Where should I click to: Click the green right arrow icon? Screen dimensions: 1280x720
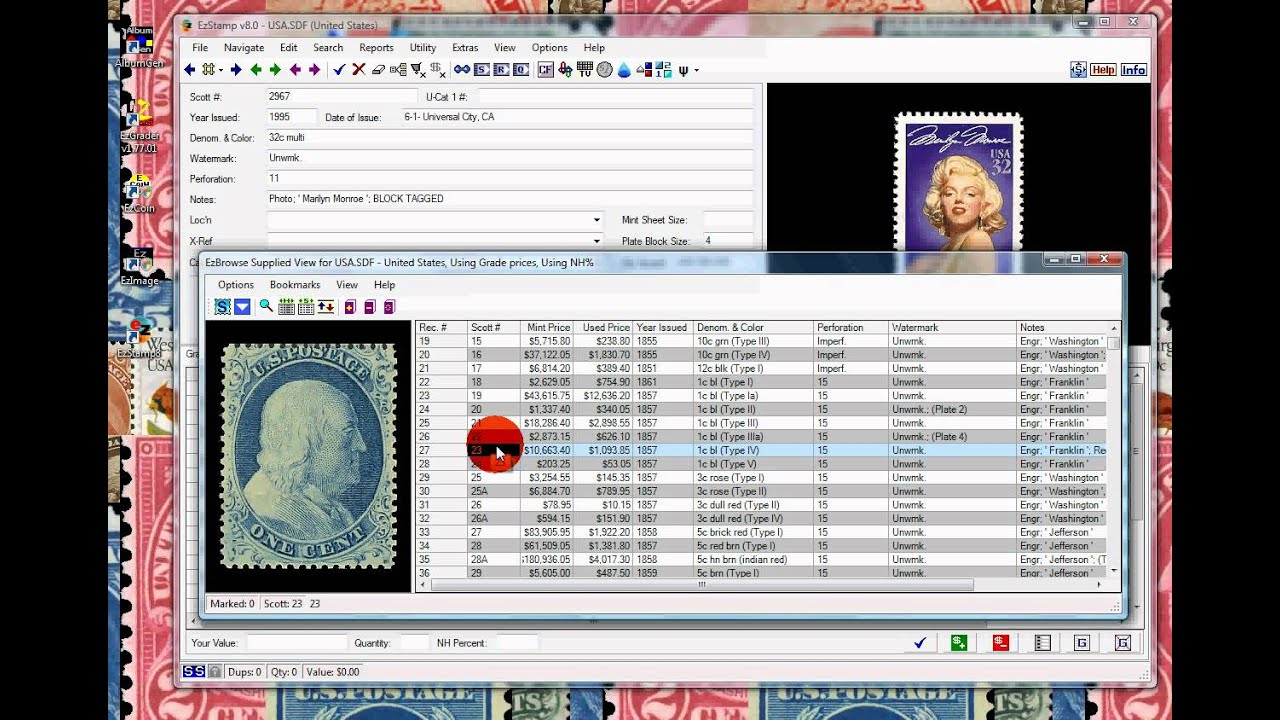tap(275, 70)
